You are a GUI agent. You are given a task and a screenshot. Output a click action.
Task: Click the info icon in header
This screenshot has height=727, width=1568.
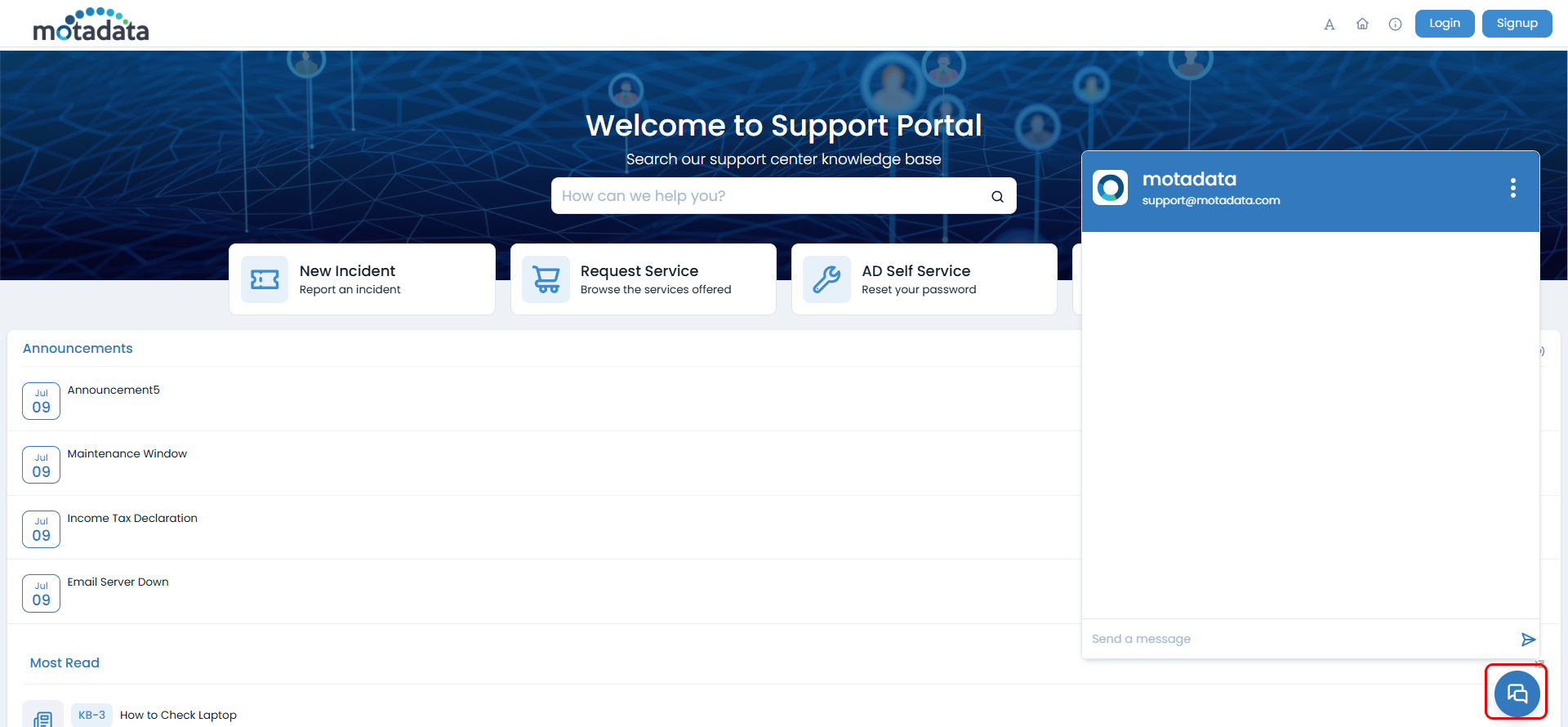pos(1395,25)
